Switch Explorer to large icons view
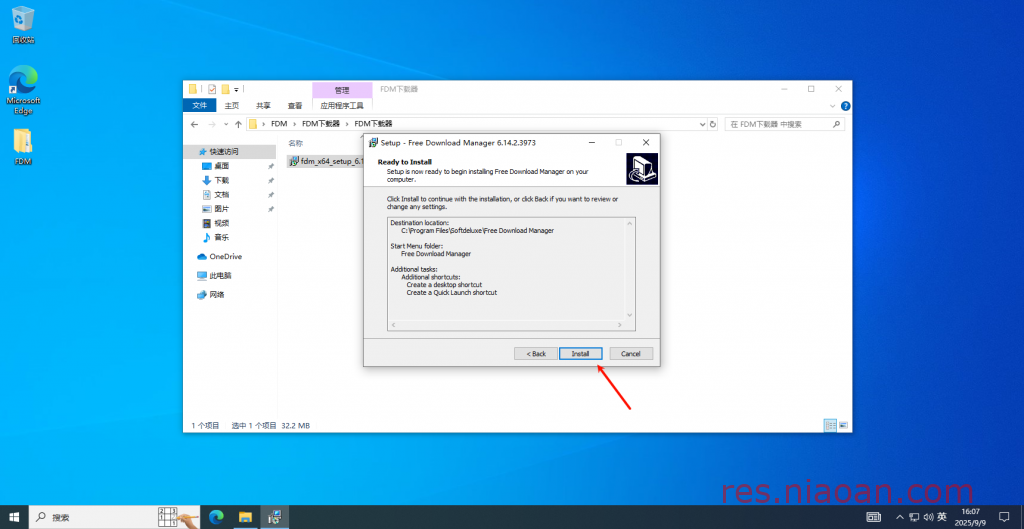 click(843, 425)
